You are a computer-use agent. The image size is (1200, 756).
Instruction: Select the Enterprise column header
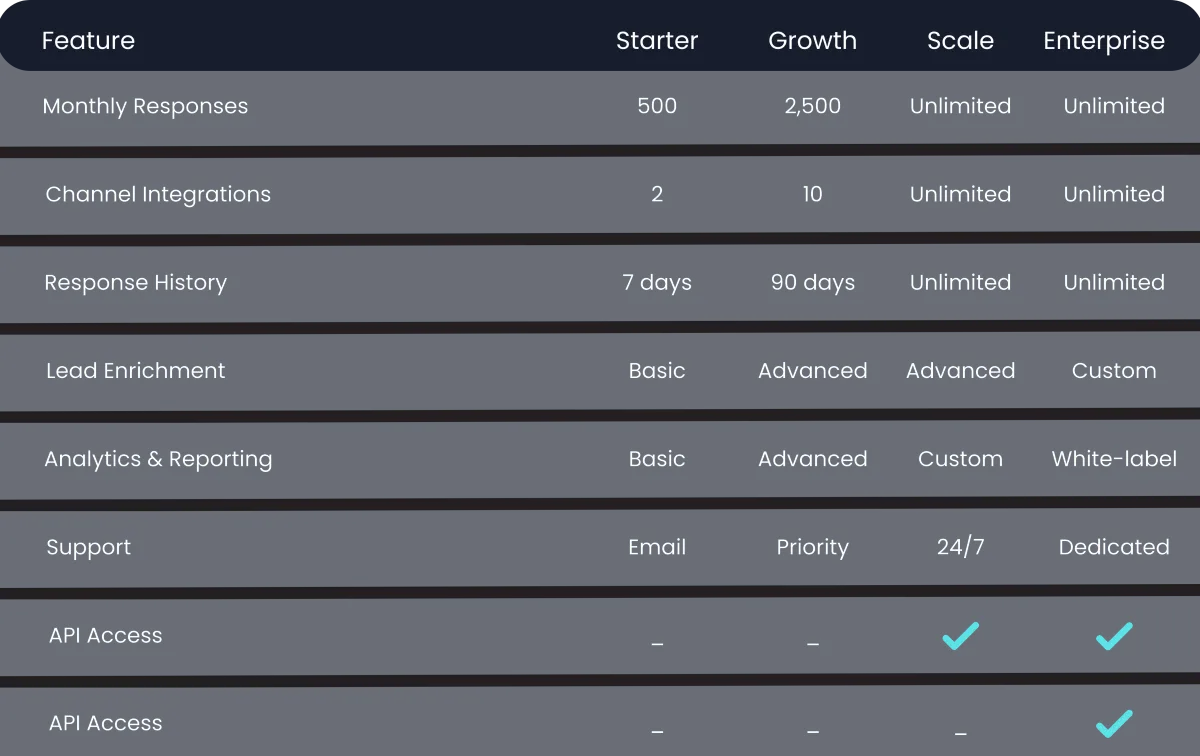(1104, 41)
